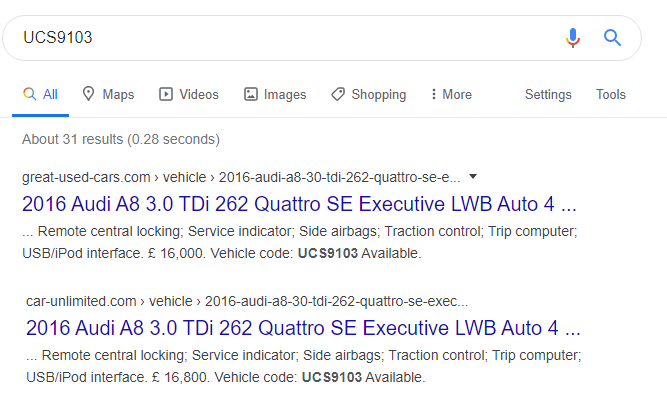The image size is (667, 399).
Task: Click the microphone voice search icon
Action: 573,38
